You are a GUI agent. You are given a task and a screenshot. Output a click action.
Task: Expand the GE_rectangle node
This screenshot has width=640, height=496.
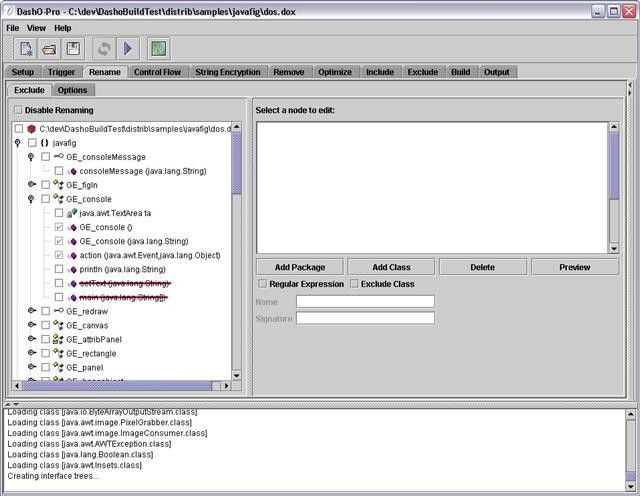[31, 353]
